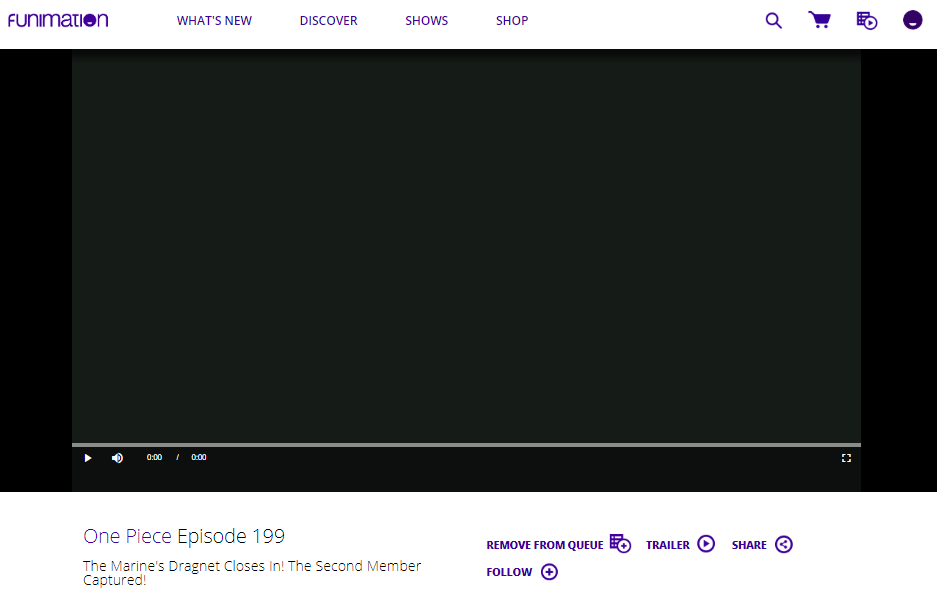Click the Remove From Queue button
The width and height of the screenshot is (937, 594).
click(558, 544)
